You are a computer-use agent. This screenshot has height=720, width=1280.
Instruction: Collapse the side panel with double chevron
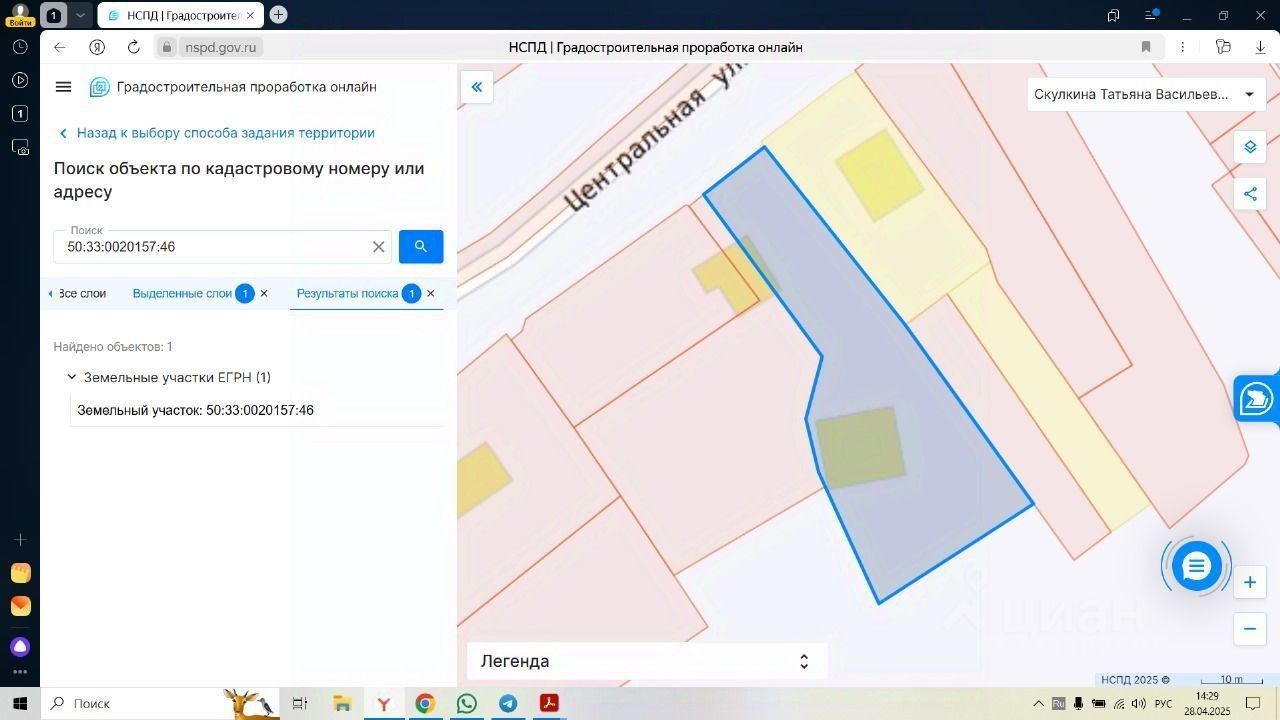477,87
